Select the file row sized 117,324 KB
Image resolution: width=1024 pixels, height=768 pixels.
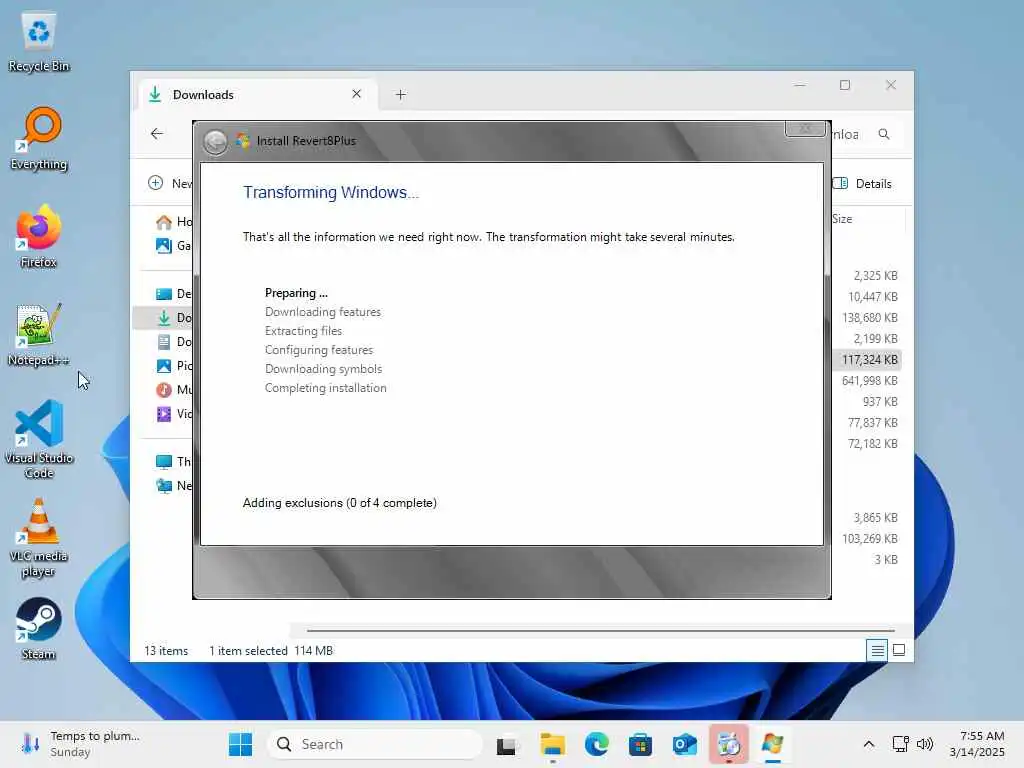coord(869,360)
